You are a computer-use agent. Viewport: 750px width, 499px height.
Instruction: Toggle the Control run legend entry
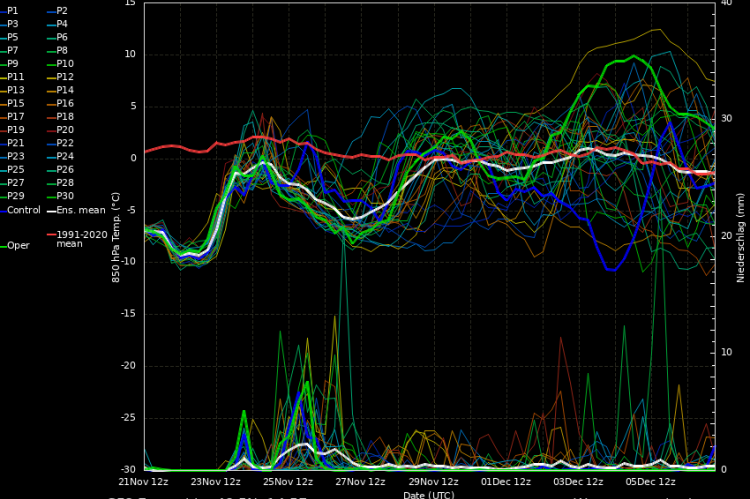click(x=24, y=210)
